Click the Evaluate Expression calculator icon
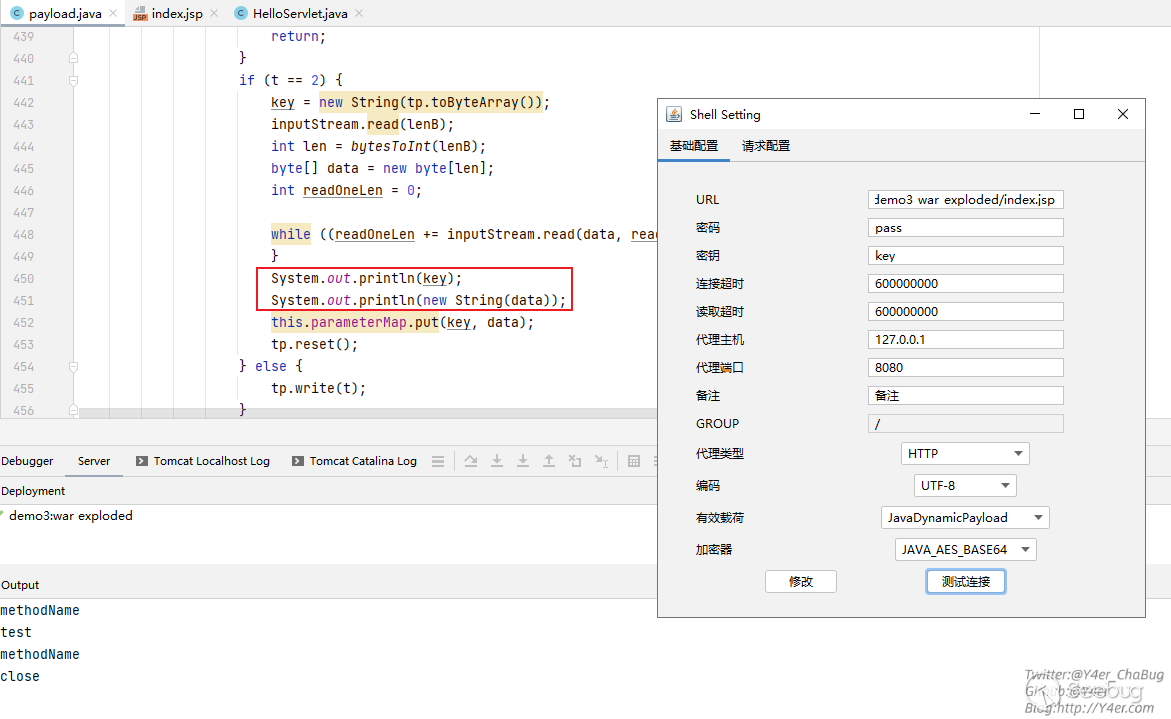Screen dimensions: 1171x719 click(634, 461)
